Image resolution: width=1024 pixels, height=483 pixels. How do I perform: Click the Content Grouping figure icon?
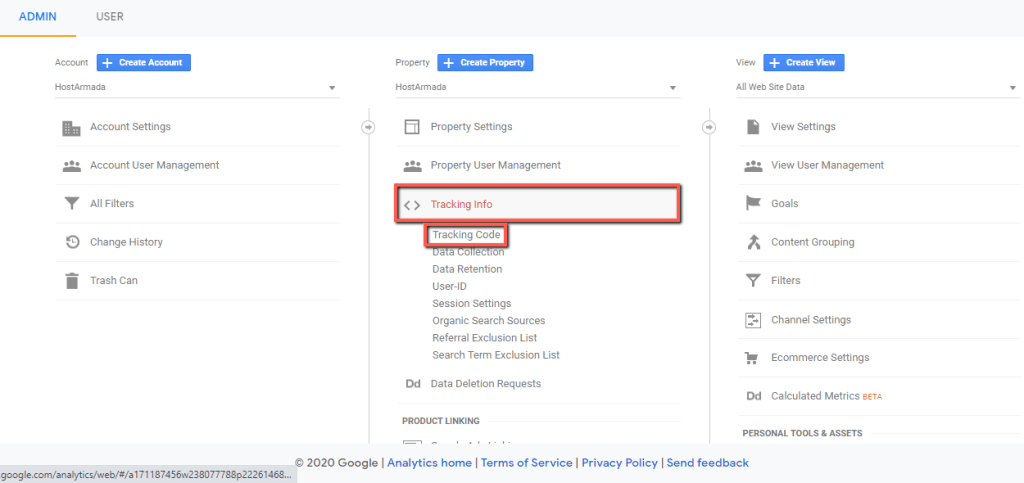pos(753,242)
